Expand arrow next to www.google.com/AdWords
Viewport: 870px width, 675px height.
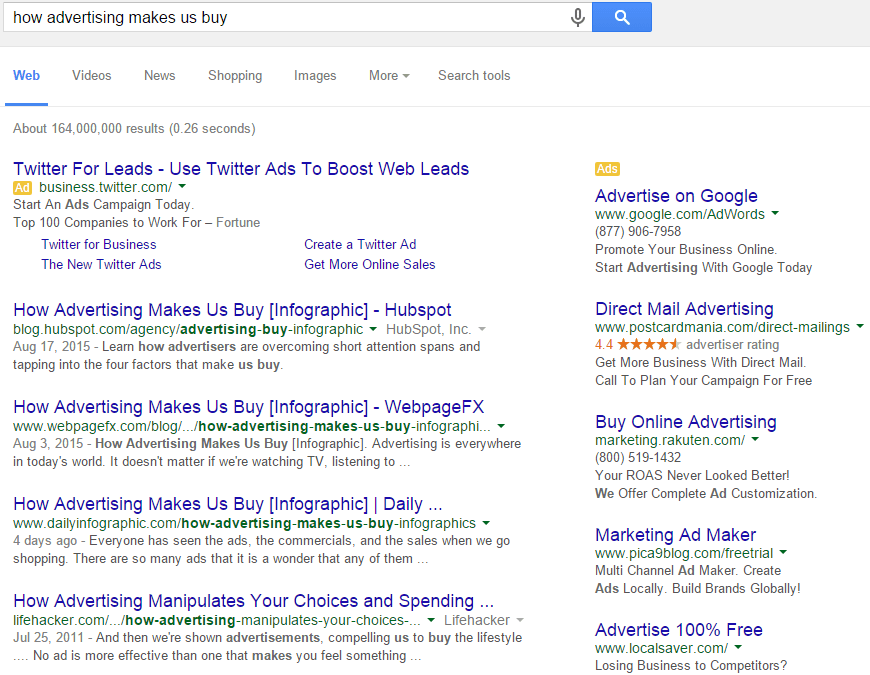point(775,213)
